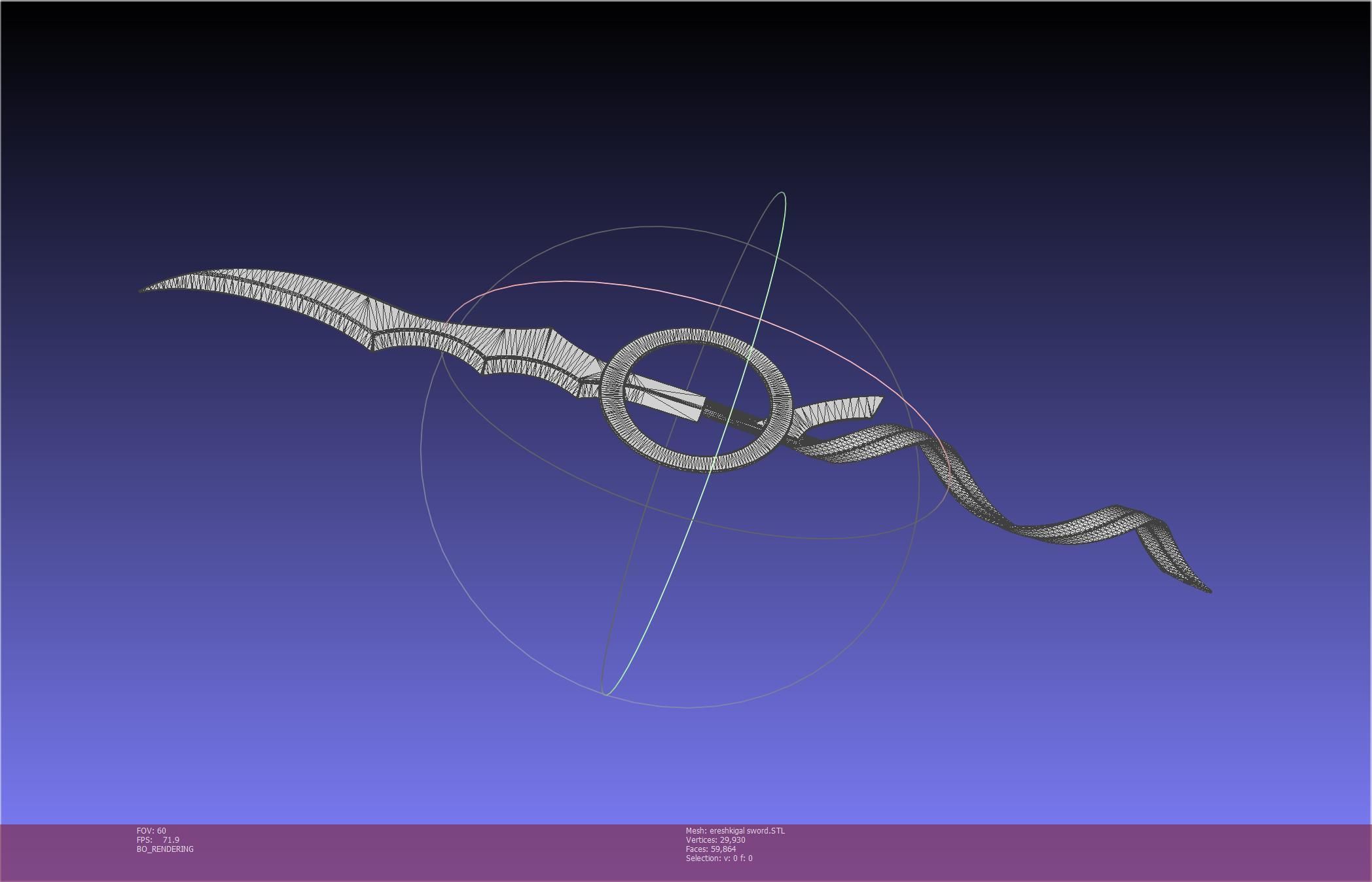Click the FPS: 71.9 readout
1372x882 pixels.
pyautogui.click(x=158, y=839)
